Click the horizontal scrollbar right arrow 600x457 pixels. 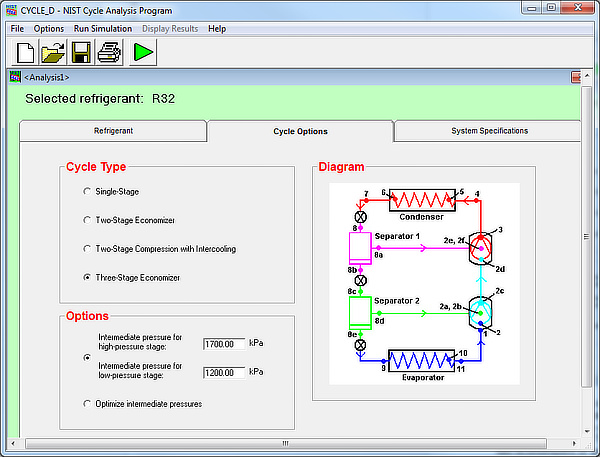click(x=574, y=444)
